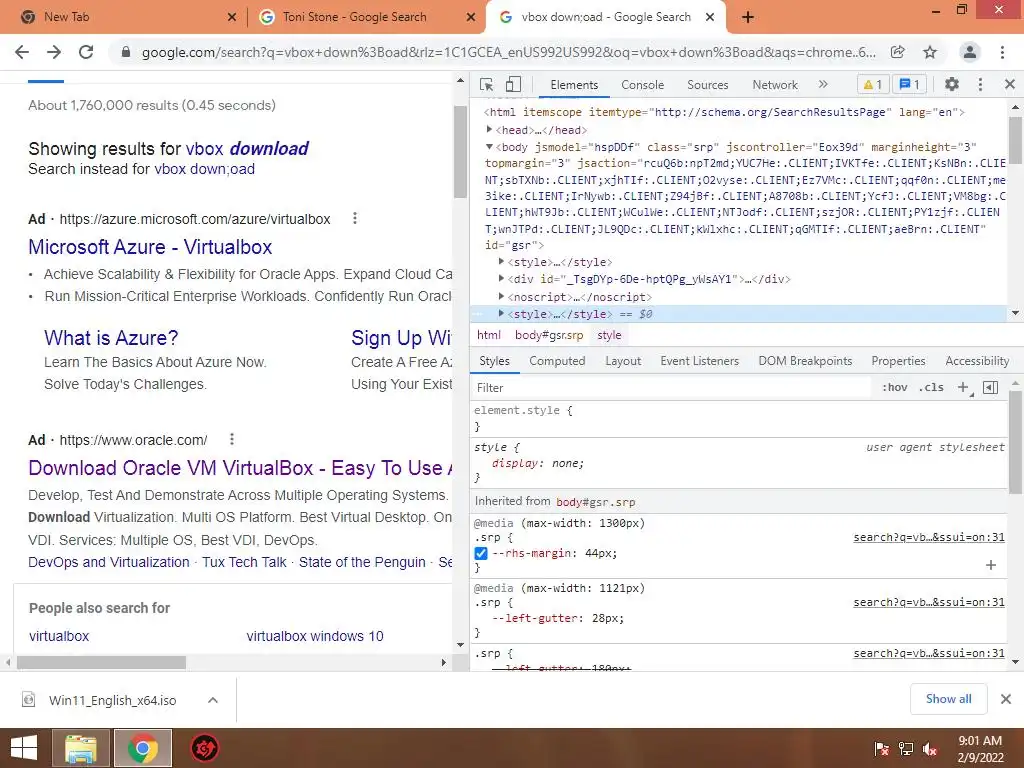Toggle the computed styles sidebar icon
This screenshot has width=1024, height=768.
[990, 387]
